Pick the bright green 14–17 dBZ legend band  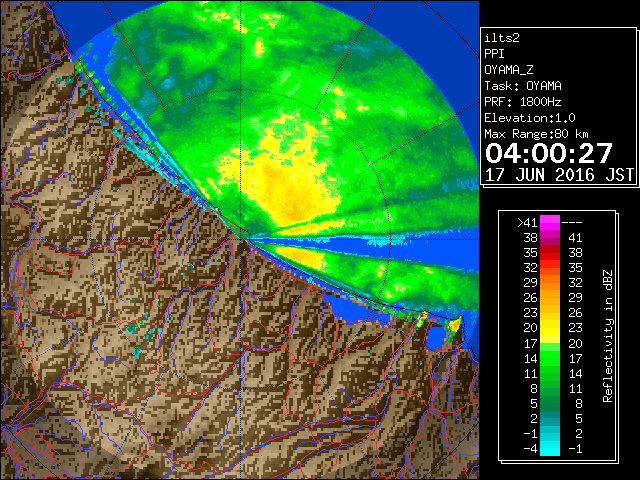click(x=550, y=358)
